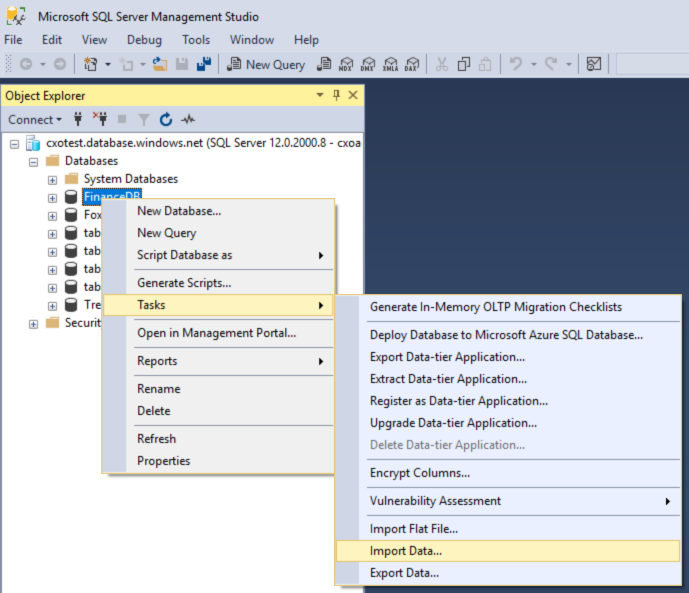Click the DMX query icon

368,65
